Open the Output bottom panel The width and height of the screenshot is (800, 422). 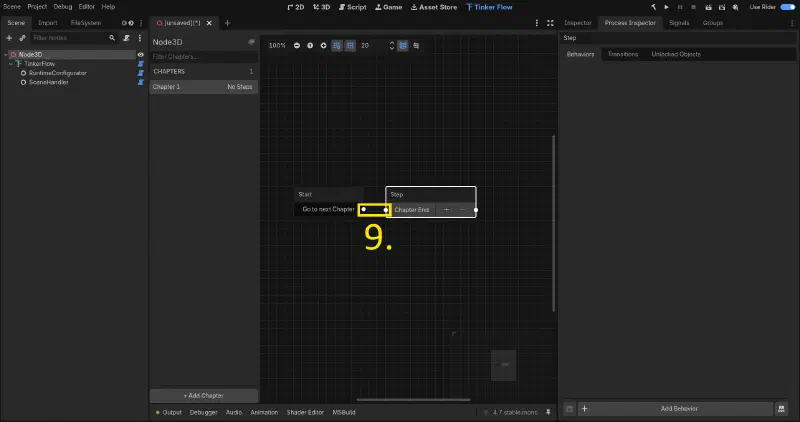[x=169, y=412]
